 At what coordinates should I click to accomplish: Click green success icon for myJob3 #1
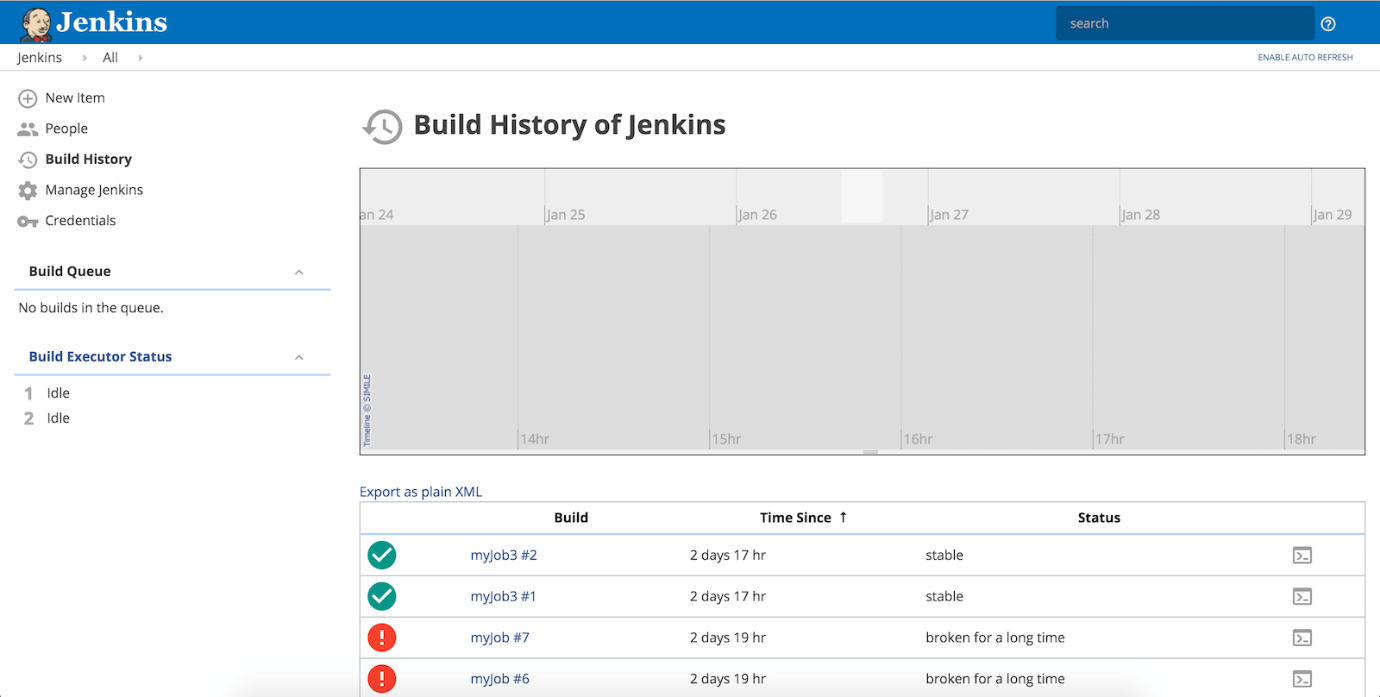[382, 596]
